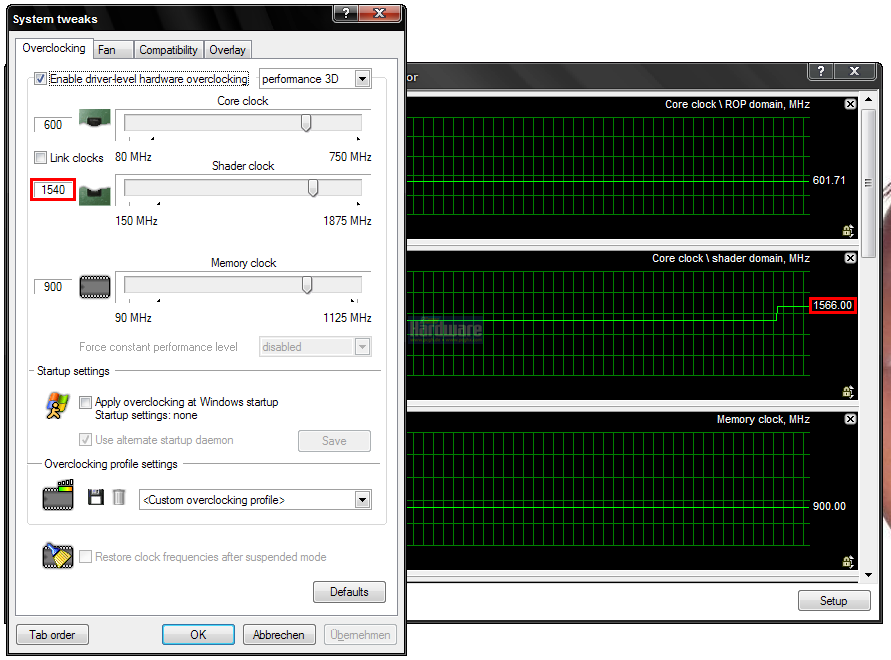
Task: Save overclocking profile with floppy icon
Action: point(95,497)
